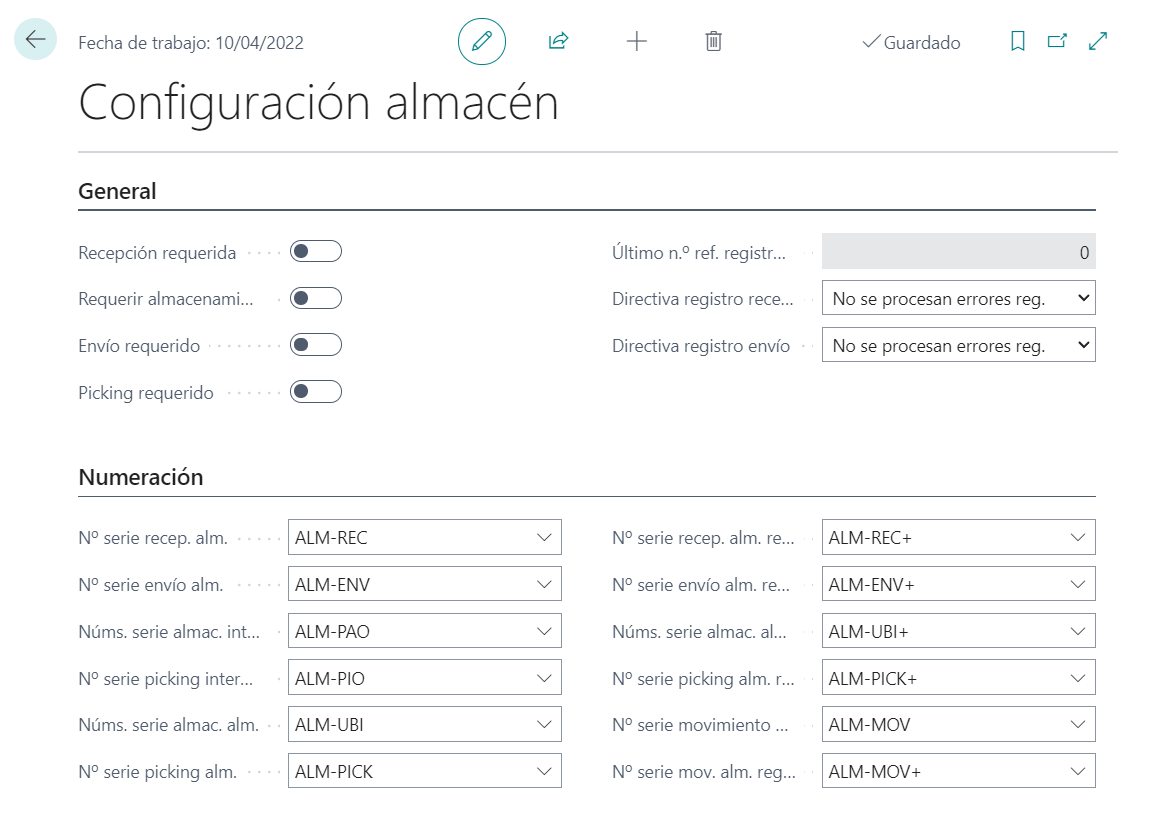Enable the Recepción requerida toggle

click(x=317, y=251)
